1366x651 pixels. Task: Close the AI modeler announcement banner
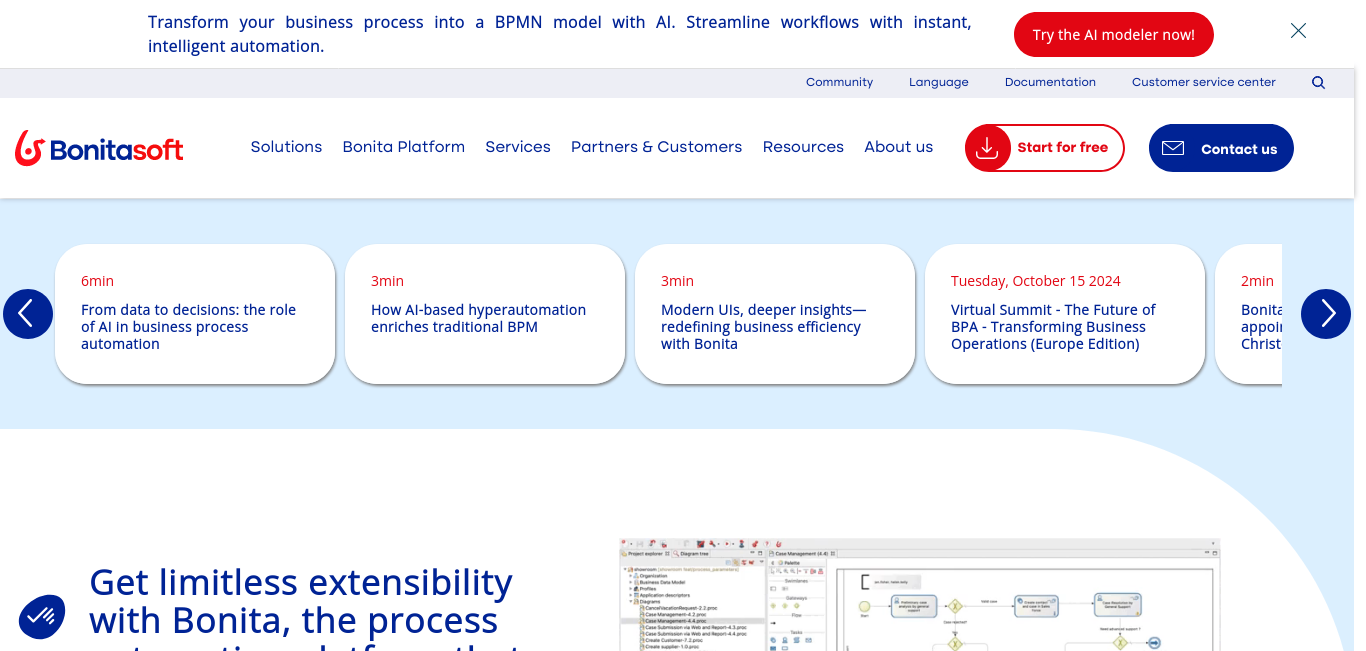coord(1298,31)
